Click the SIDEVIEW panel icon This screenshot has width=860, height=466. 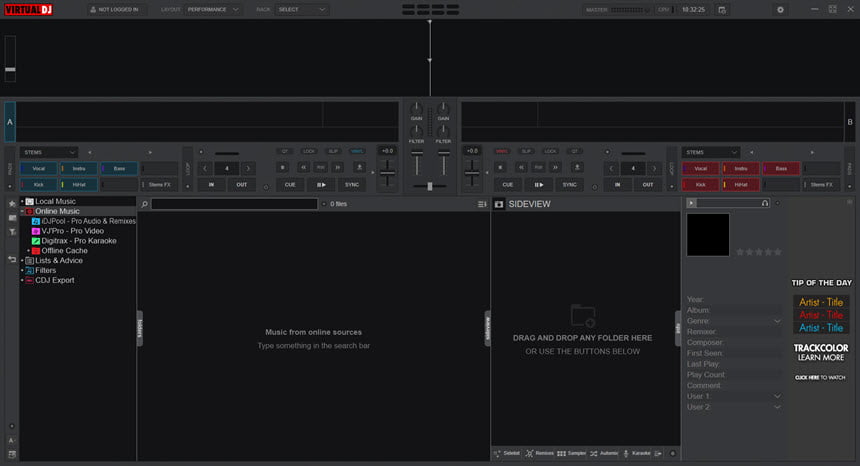[x=499, y=204]
